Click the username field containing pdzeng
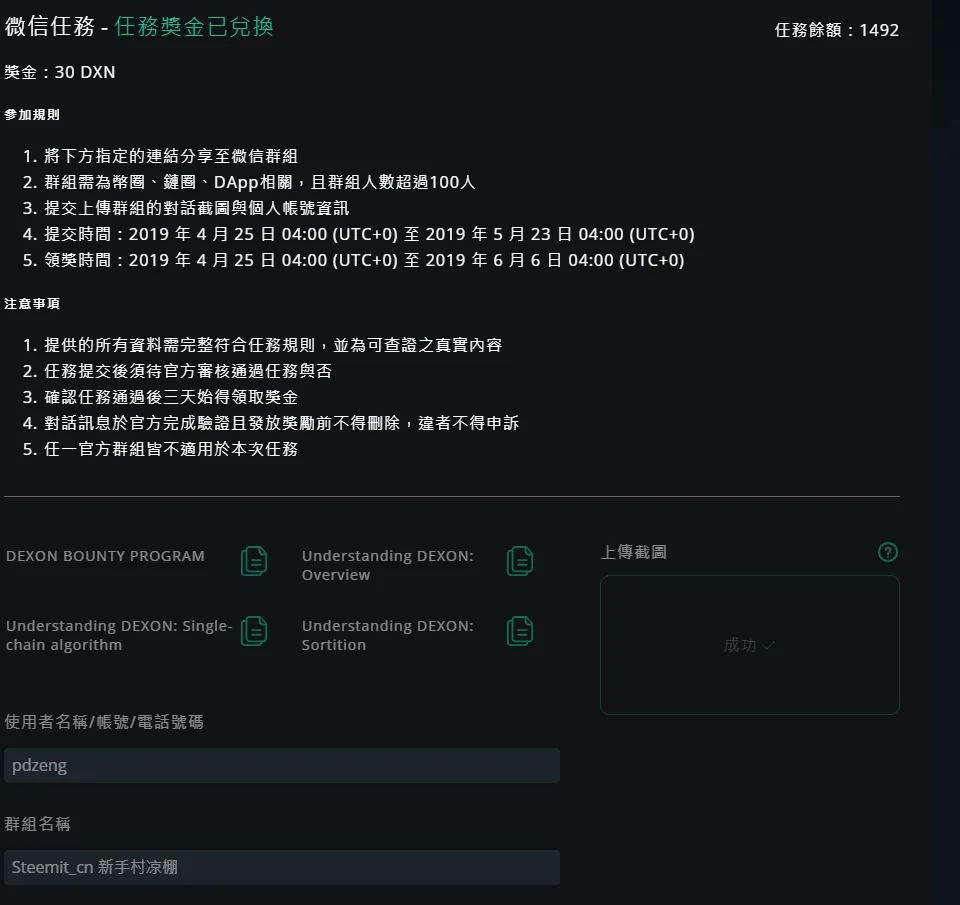Screen dimensions: 960x905 click(x=282, y=765)
